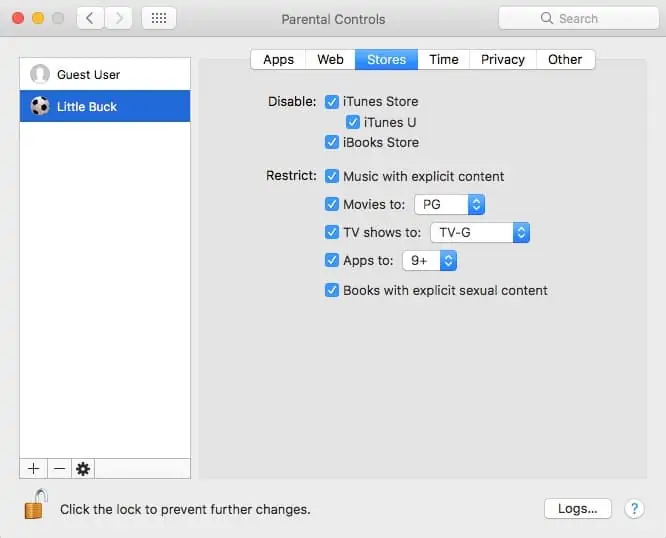
Task: Add a user with the plus button
Action: pos(34,468)
